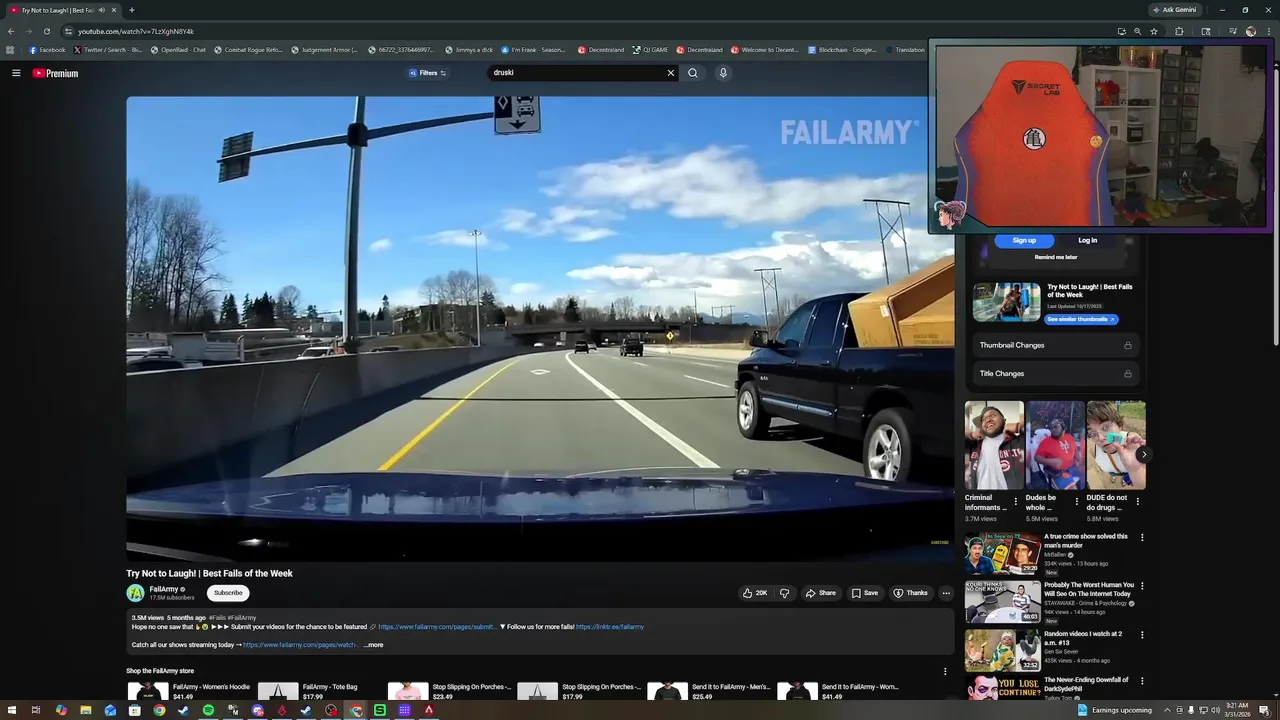Open FailArmy channel avatar
1280x720 pixels.
(135, 593)
